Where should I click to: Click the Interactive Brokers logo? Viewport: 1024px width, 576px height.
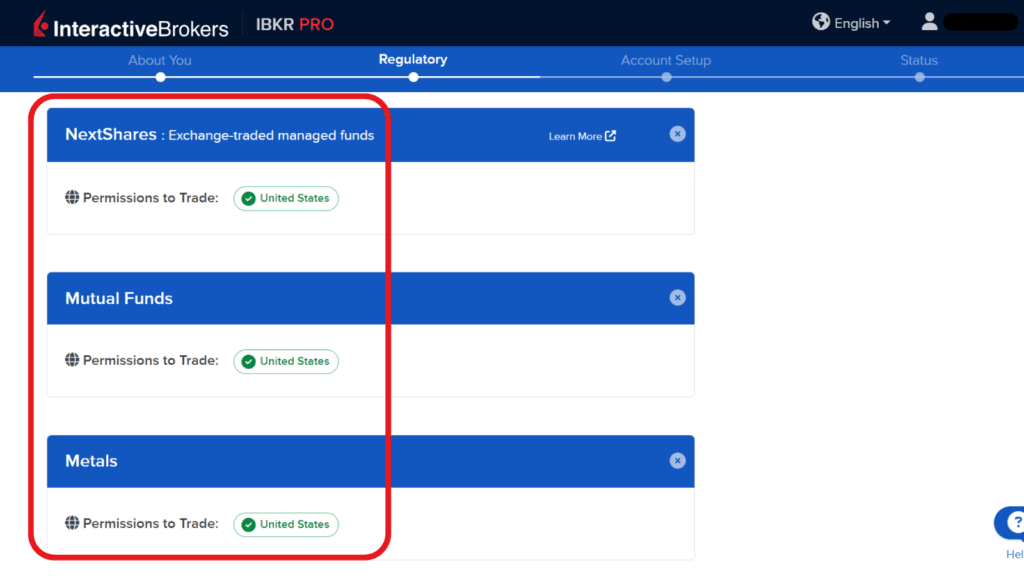[130, 24]
